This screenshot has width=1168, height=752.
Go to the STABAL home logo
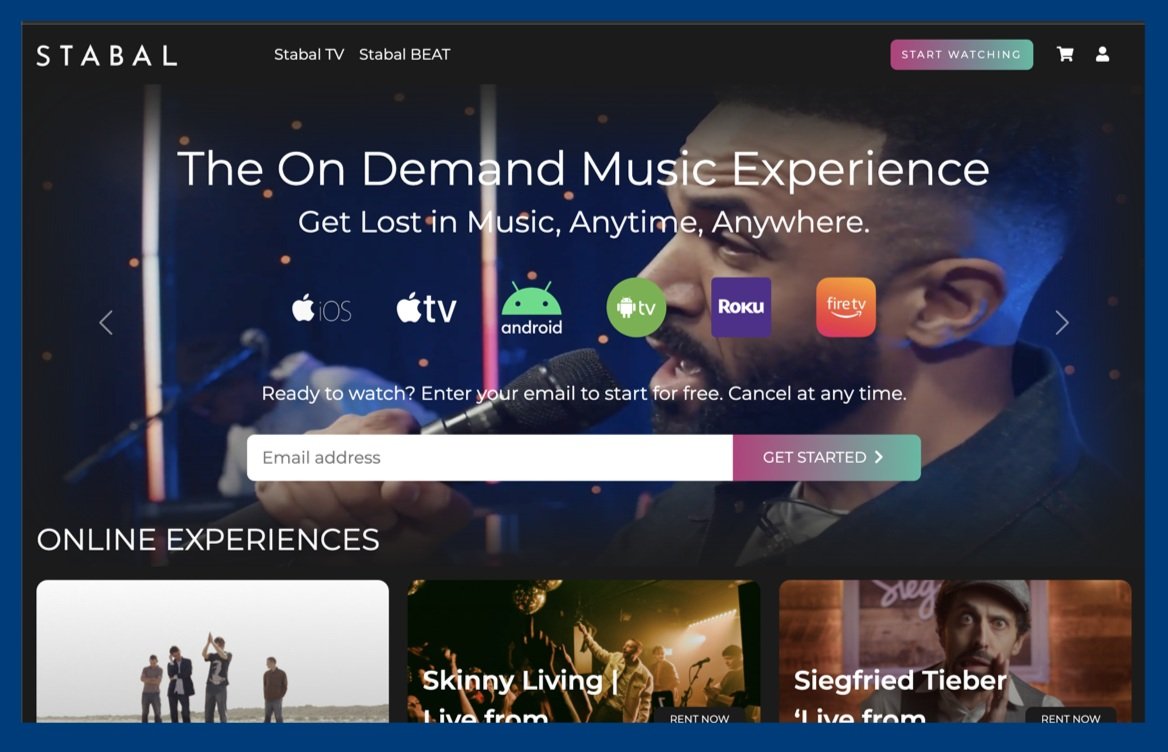pos(107,55)
